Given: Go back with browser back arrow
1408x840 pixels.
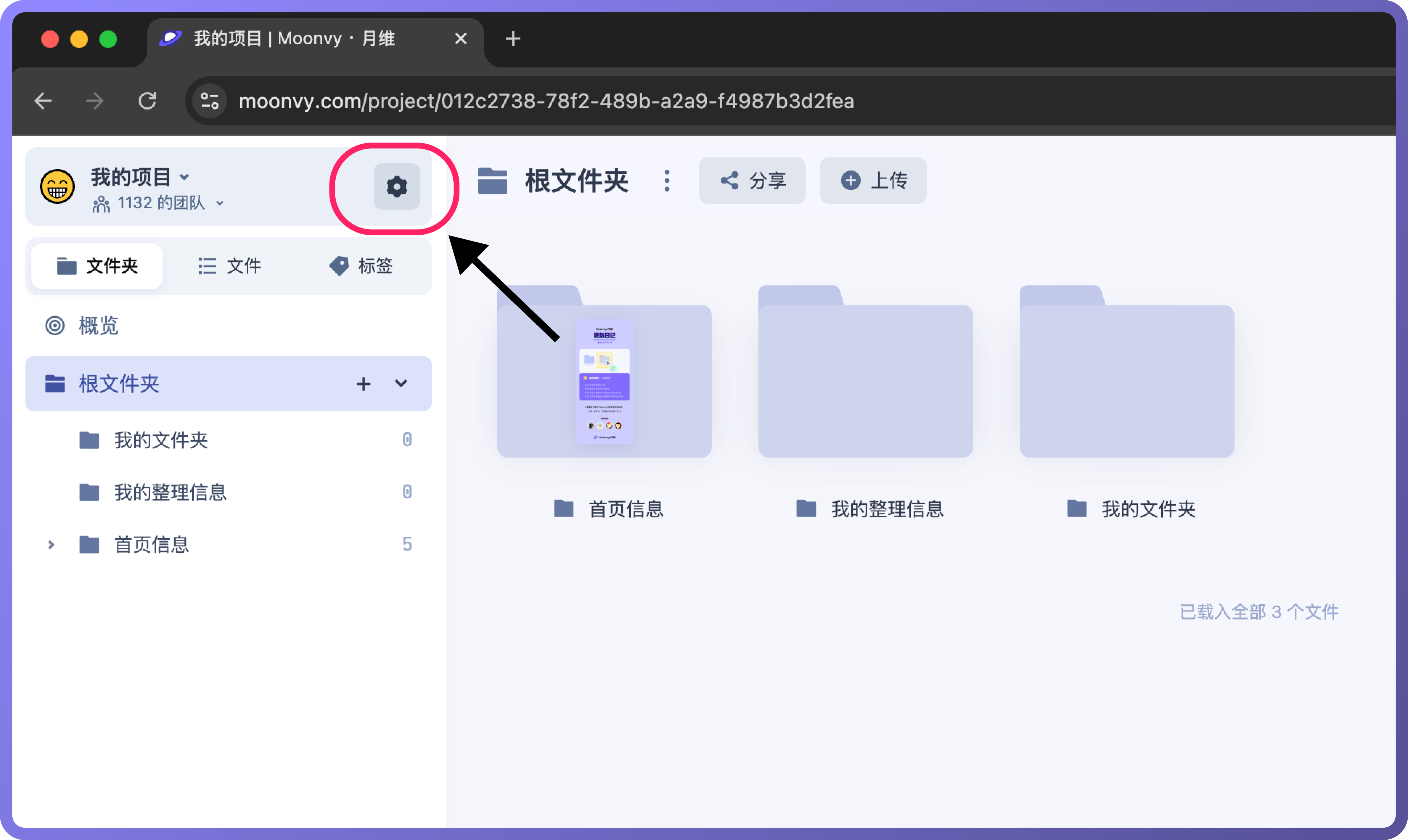Looking at the screenshot, I should (43, 101).
